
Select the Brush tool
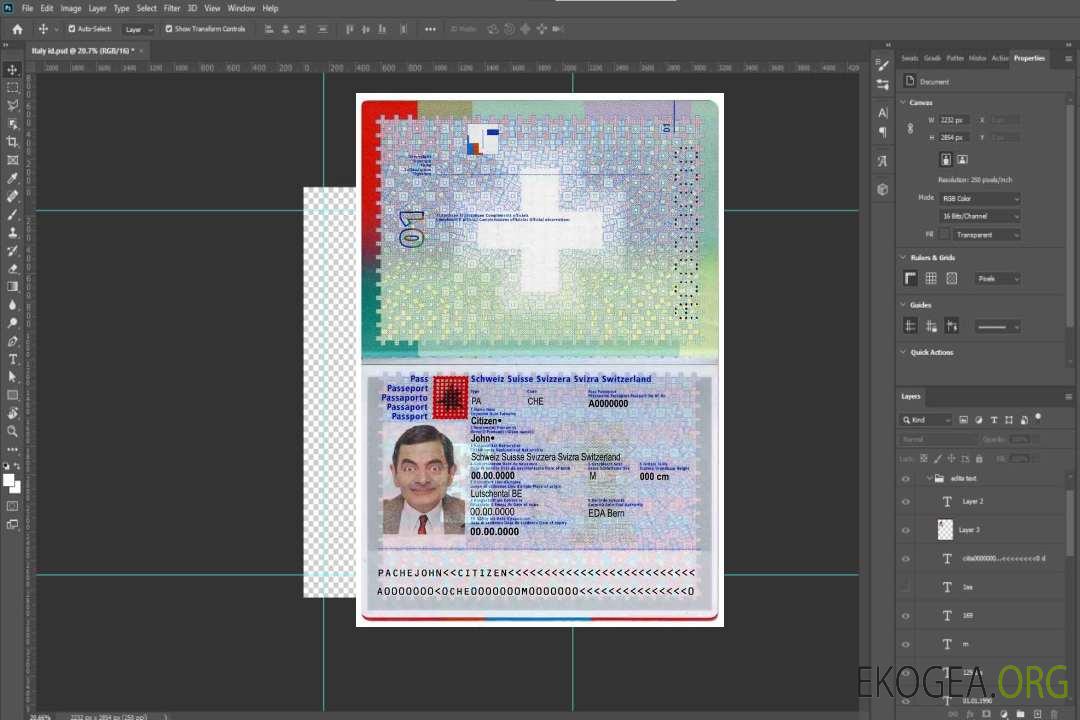(12, 214)
